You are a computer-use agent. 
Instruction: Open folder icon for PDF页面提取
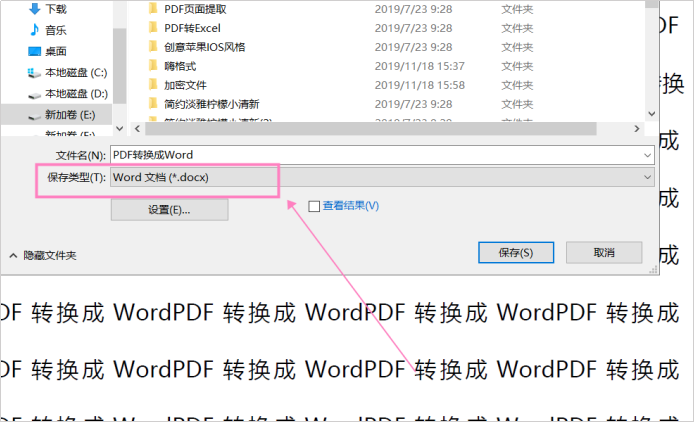[153, 8]
